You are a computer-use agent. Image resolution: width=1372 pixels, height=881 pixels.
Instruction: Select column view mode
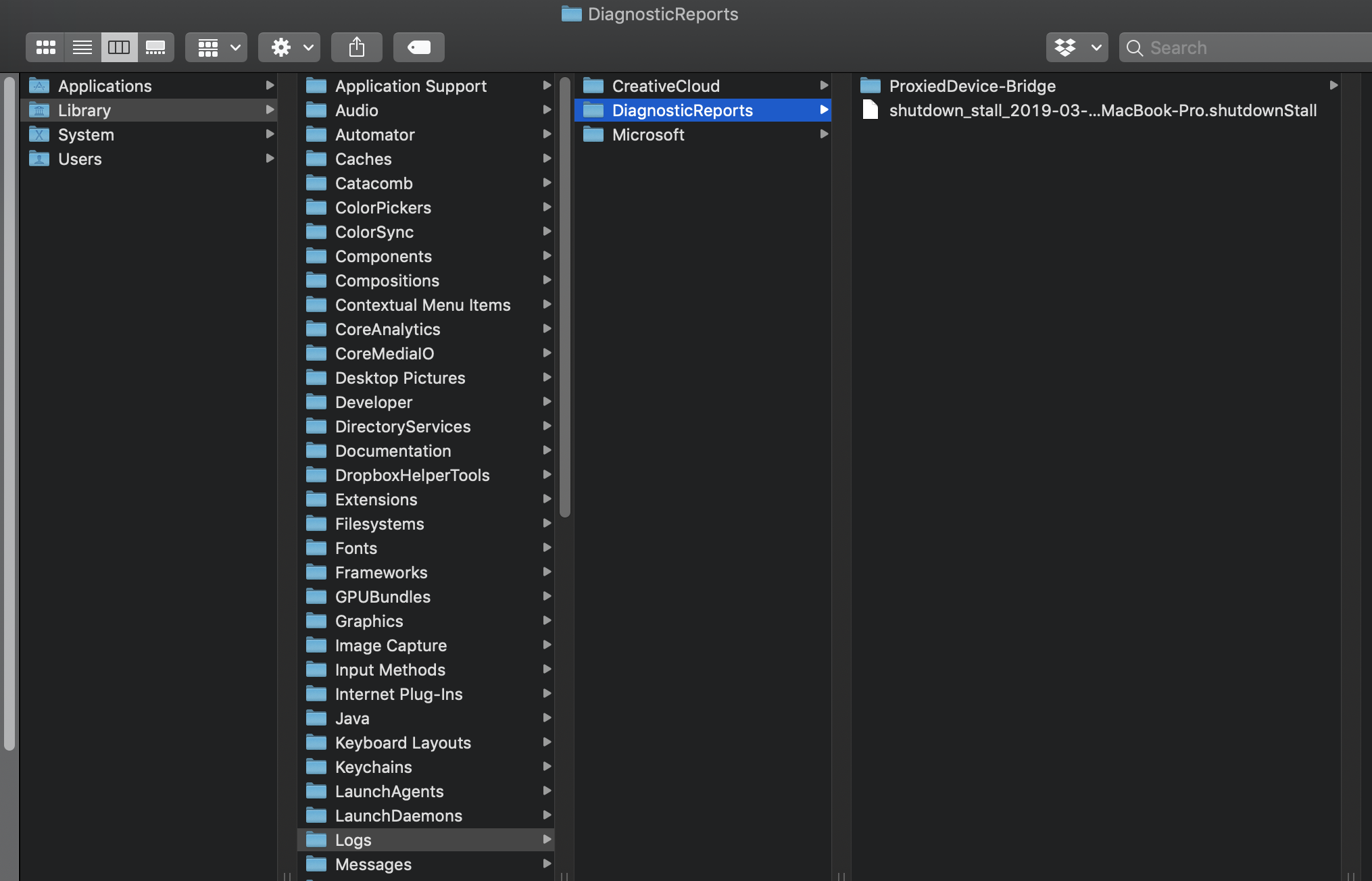pos(119,47)
